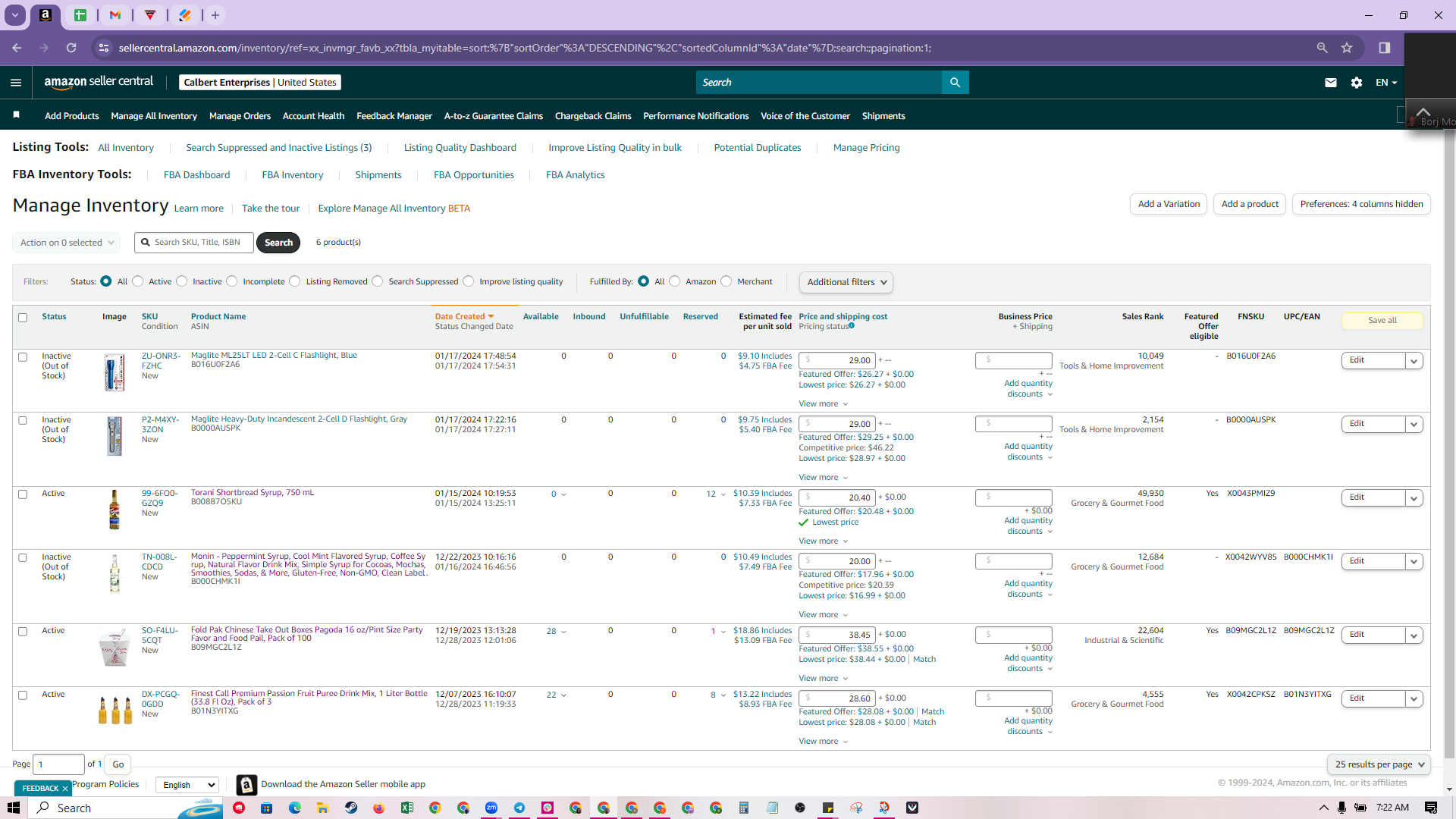The height and width of the screenshot is (819, 1456).
Task: Open the English language selector in footer
Action: point(187,785)
